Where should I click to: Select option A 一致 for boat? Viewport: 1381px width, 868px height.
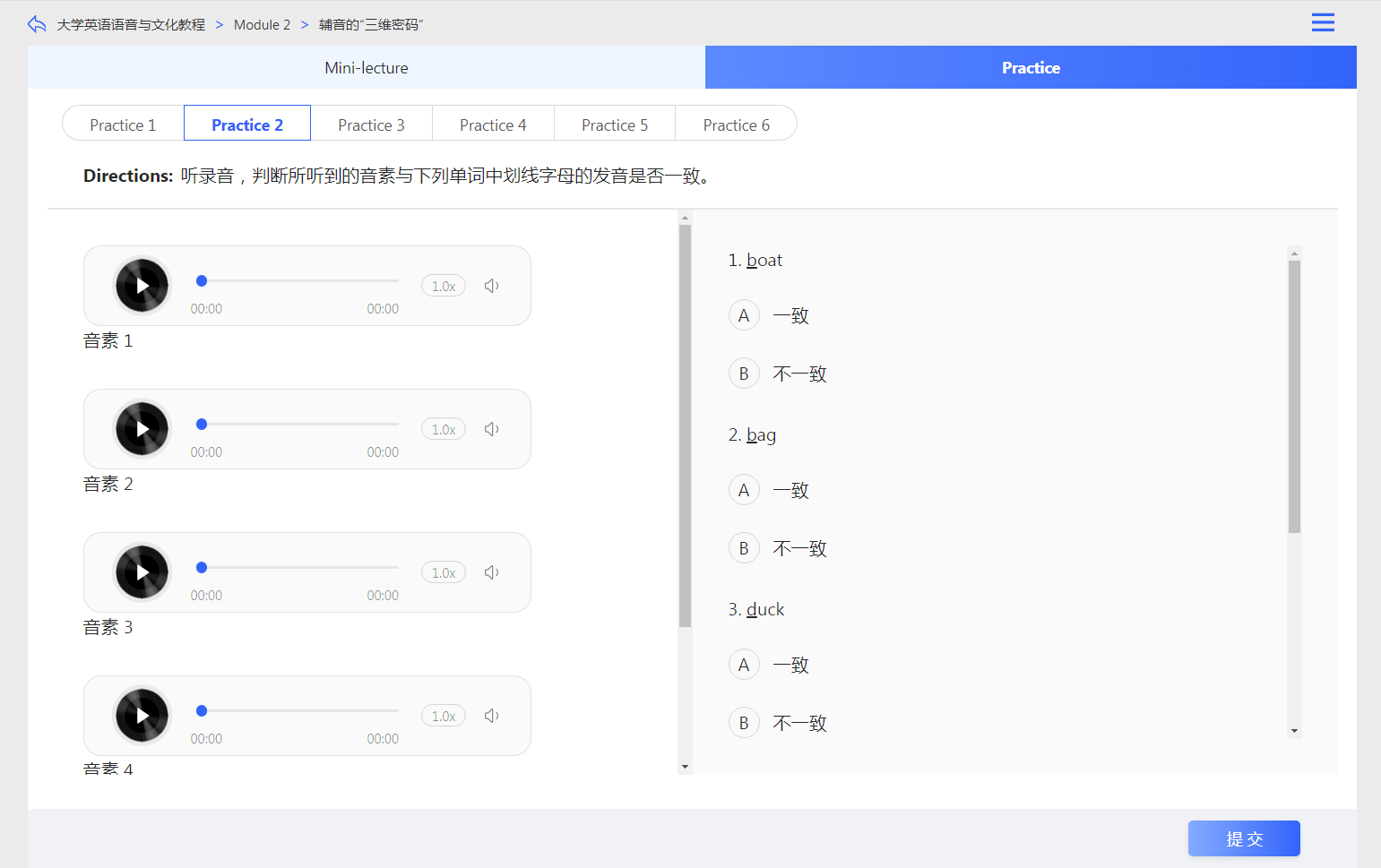point(744,315)
